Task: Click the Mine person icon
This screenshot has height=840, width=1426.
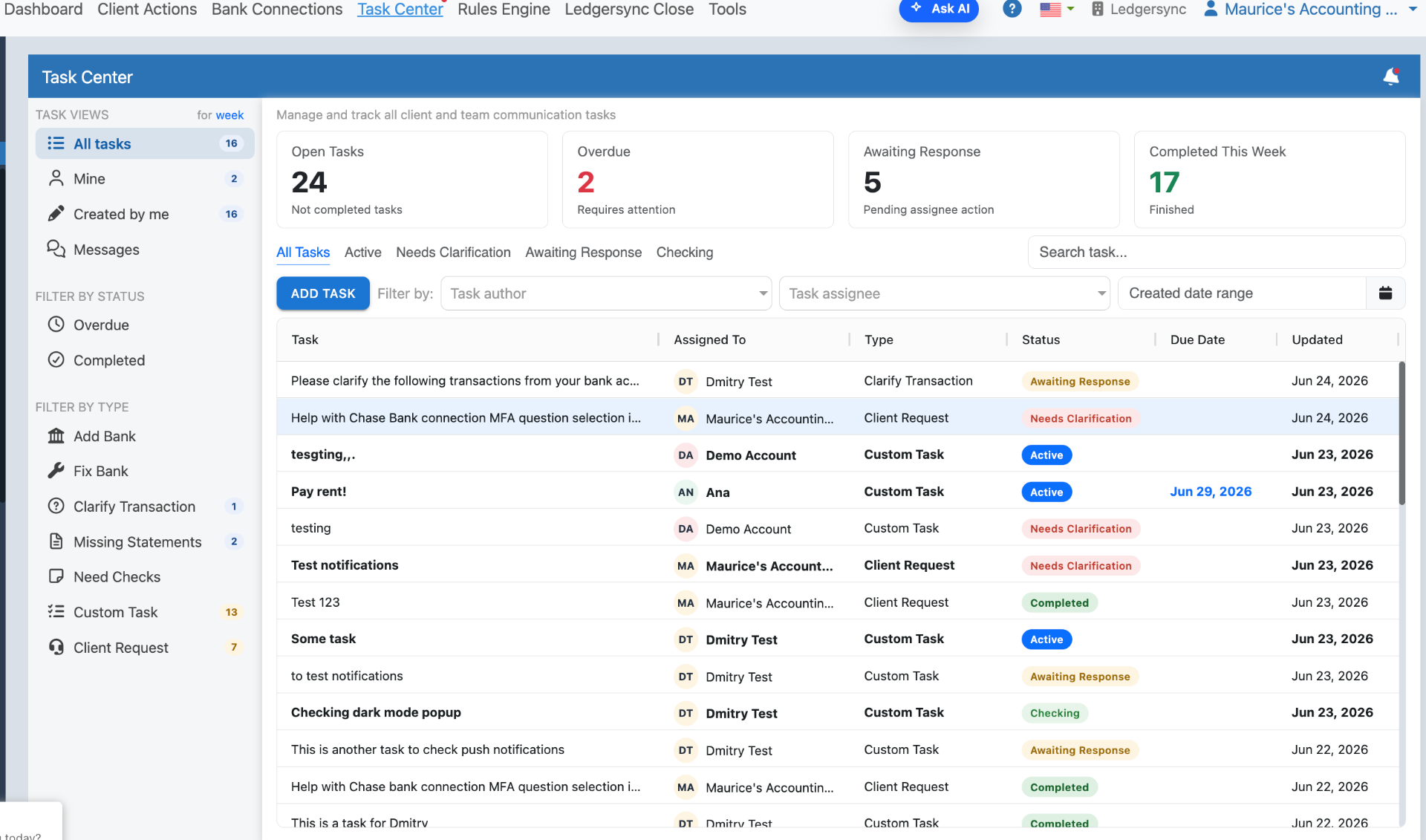Action: pyautogui.click(x=56, y=178)
